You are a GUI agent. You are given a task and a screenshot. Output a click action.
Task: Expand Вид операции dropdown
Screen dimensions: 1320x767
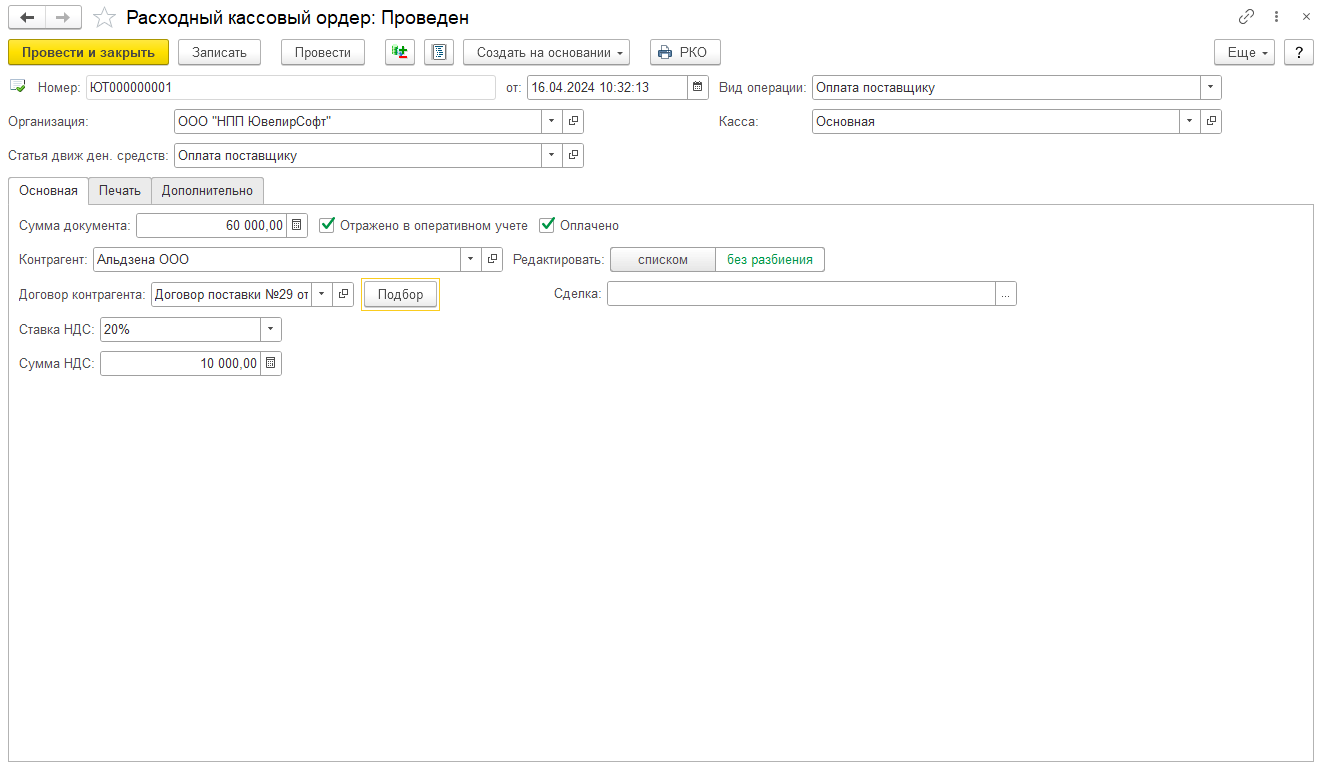(x=1211, y=87)
